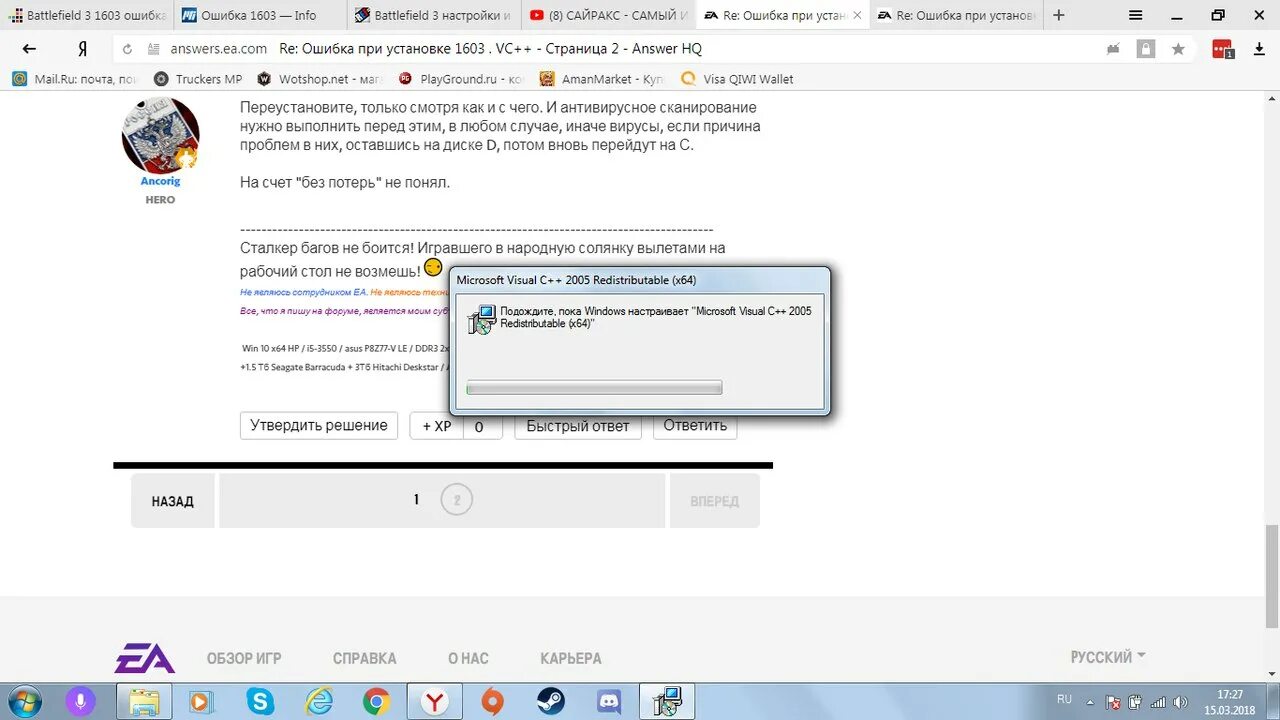Launch Internet Explorer from taskbar
1280x720 pixels.
click(x=318, y=701)
